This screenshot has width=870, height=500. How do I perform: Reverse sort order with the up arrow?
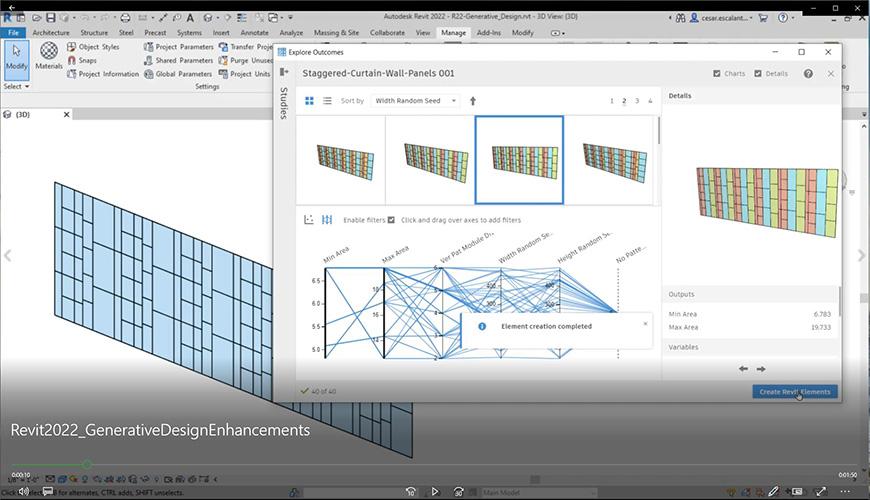click(473, 100)
